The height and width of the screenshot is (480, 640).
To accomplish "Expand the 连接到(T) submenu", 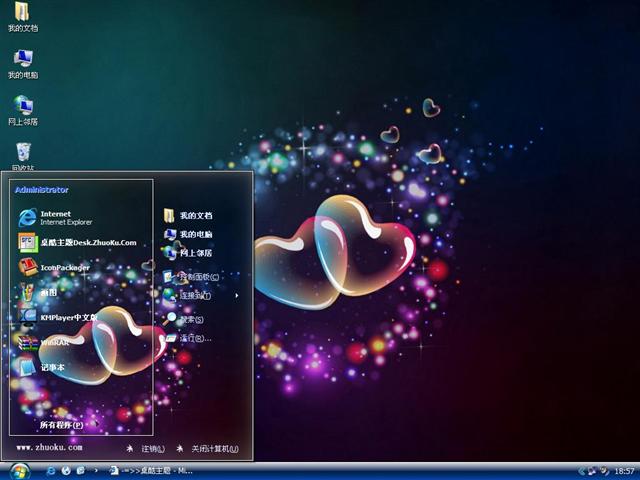I will coord(194,296).
